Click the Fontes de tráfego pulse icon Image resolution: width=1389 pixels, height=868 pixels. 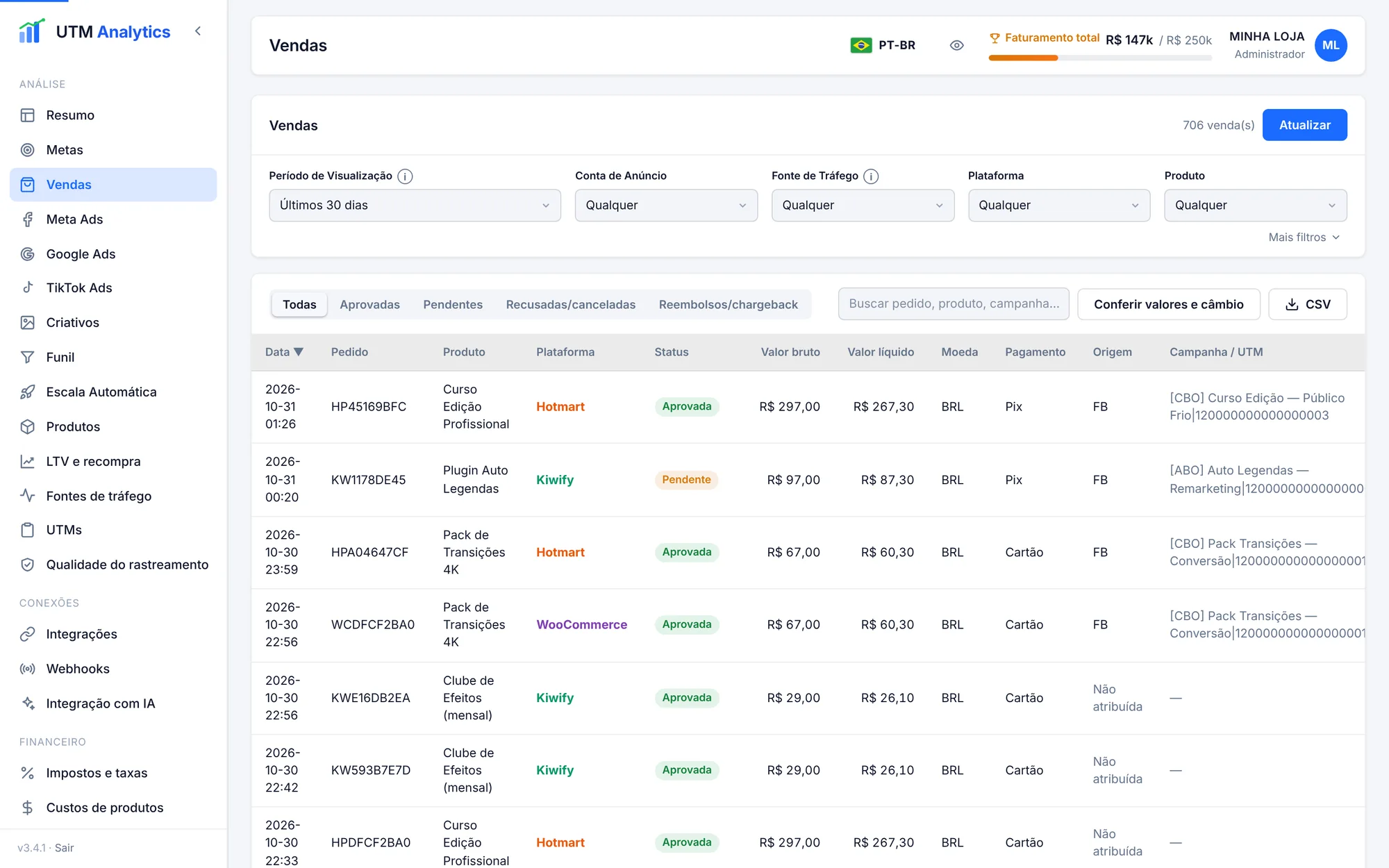[28, 496]
